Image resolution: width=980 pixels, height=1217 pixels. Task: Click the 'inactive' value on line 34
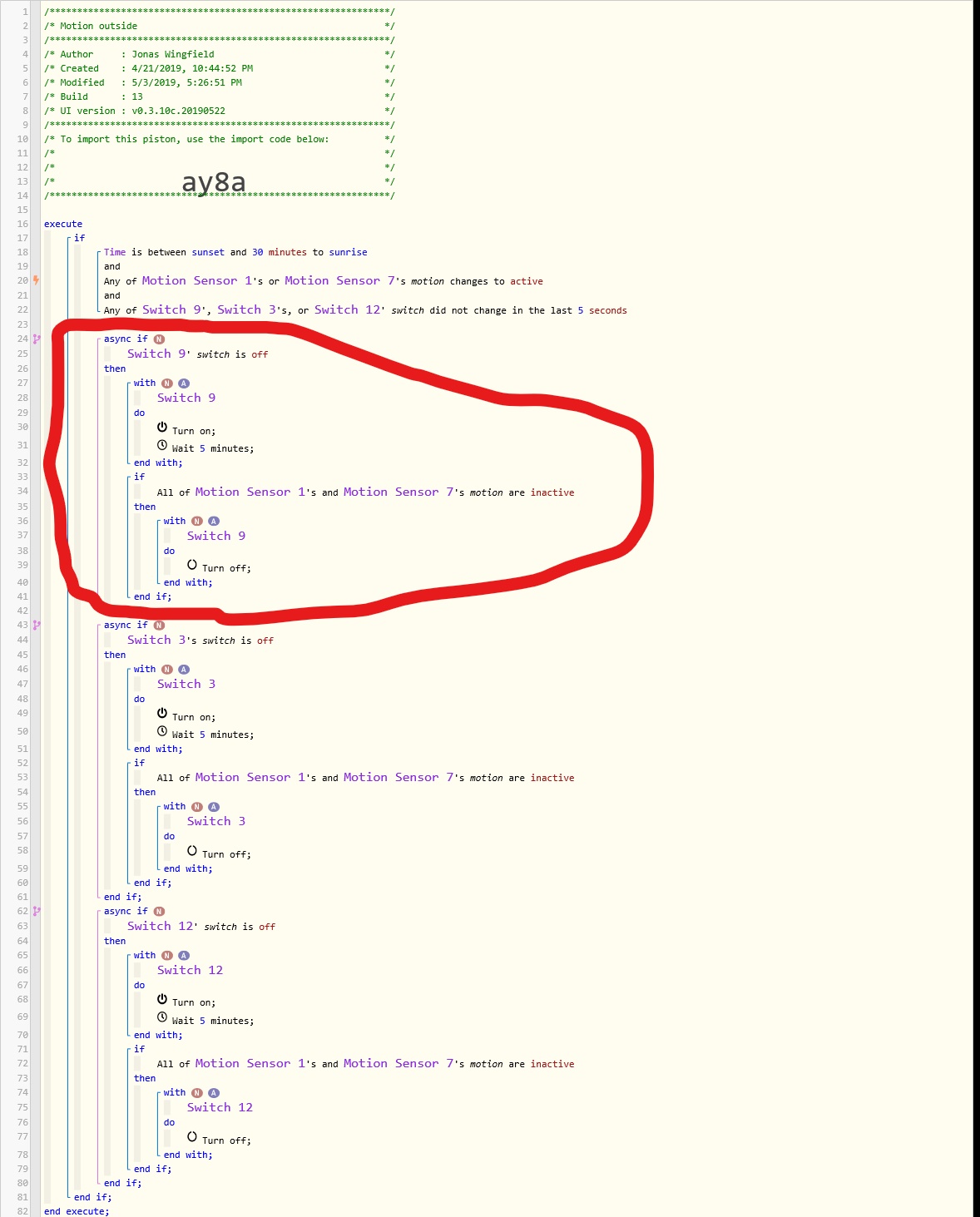(x=552, y=492)
